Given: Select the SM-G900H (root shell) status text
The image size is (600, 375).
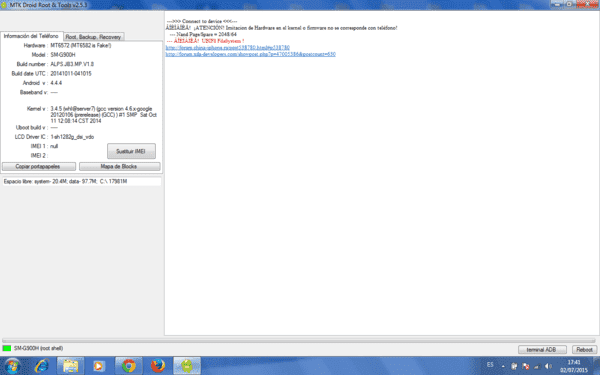Looking at the screenshot, I should [38, 348].
